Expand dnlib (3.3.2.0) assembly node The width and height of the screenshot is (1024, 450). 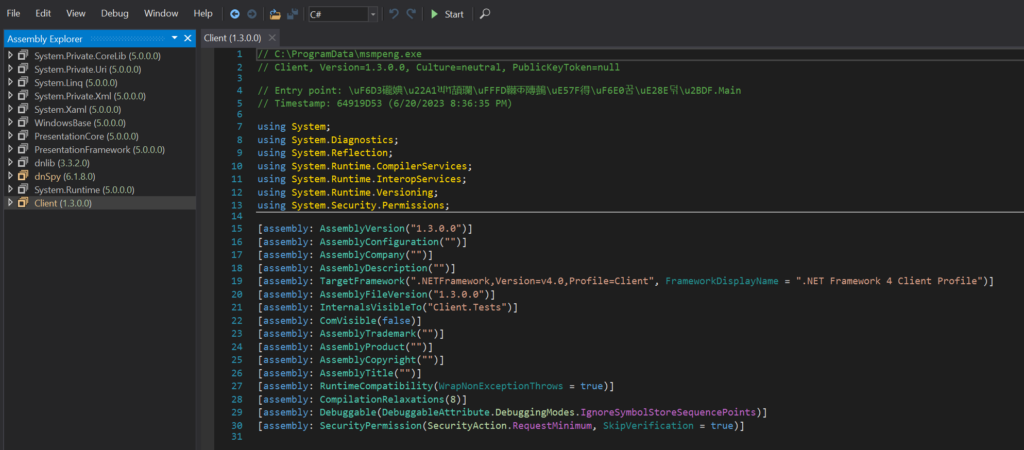pos(10,163)
